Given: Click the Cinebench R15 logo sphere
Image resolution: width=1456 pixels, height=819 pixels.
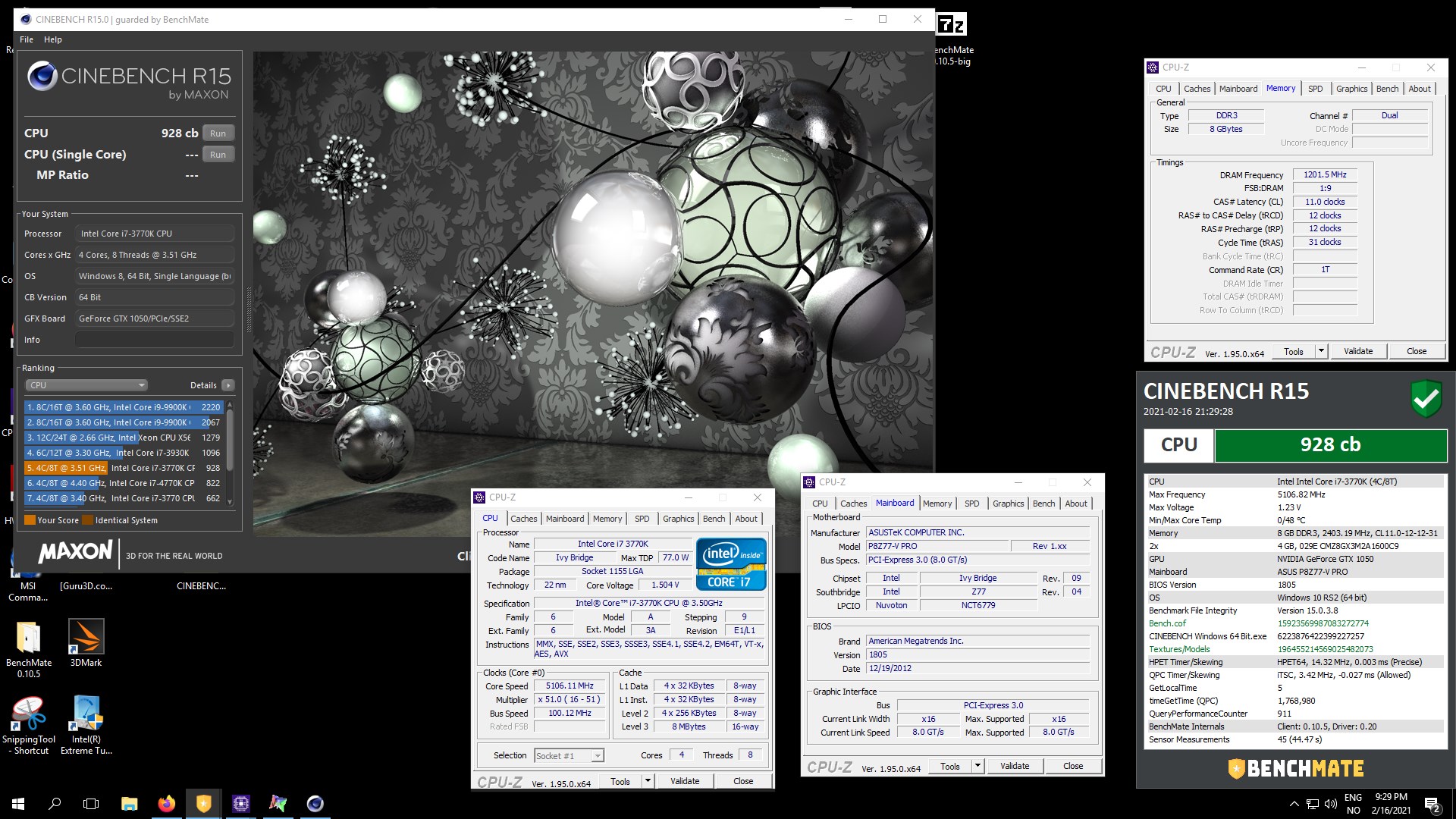Looking at the screenshot, I should coord(42,76).
